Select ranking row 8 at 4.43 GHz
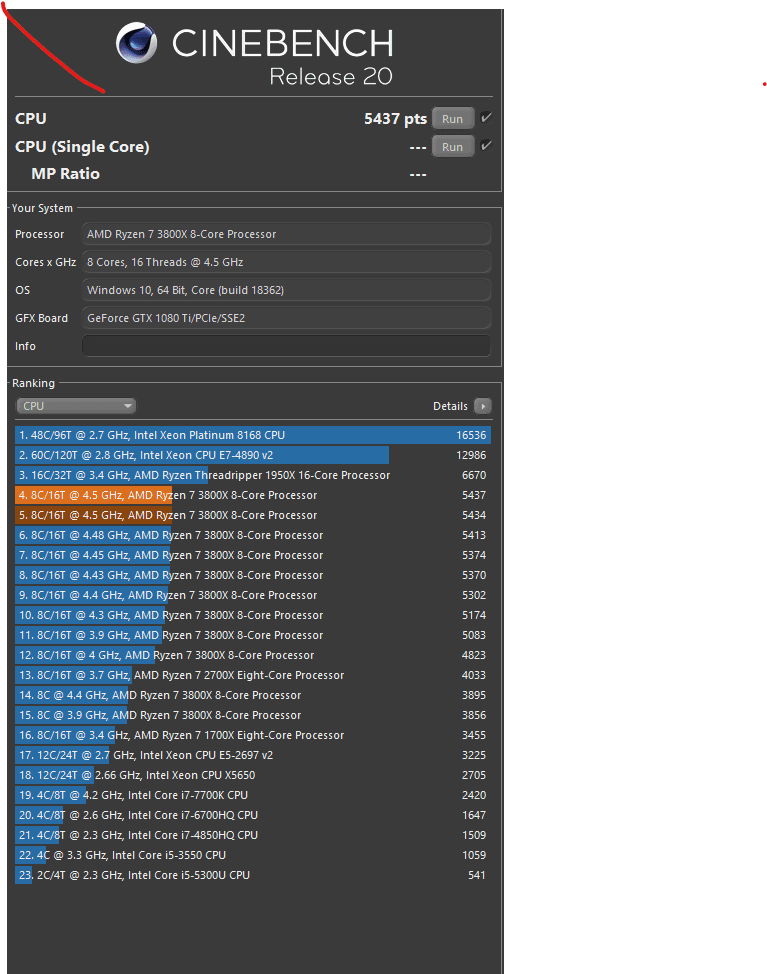767x974 pixels. point(253,575)
